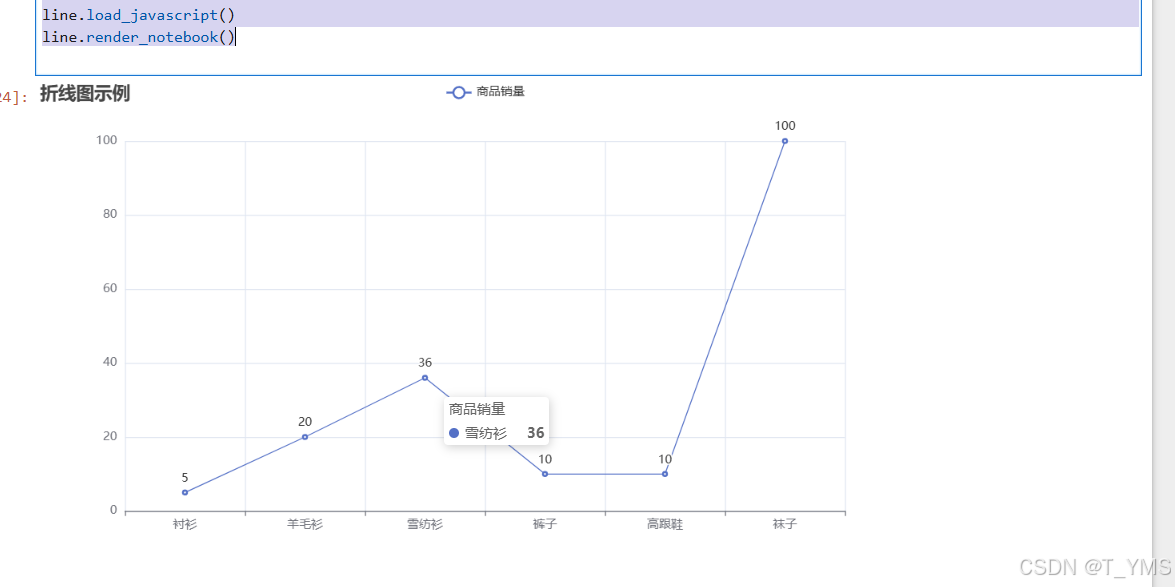Click the 雪纺衫 dot inside the tooltip

tap(456, 432)
